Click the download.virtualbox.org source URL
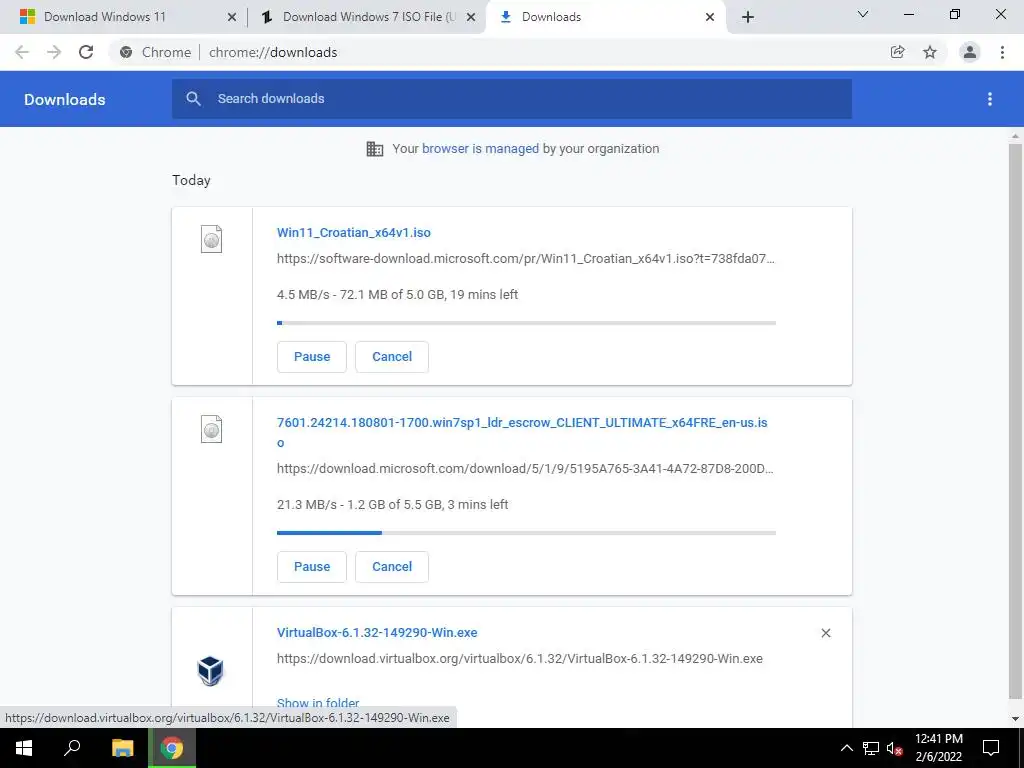 tap(520, 659)
